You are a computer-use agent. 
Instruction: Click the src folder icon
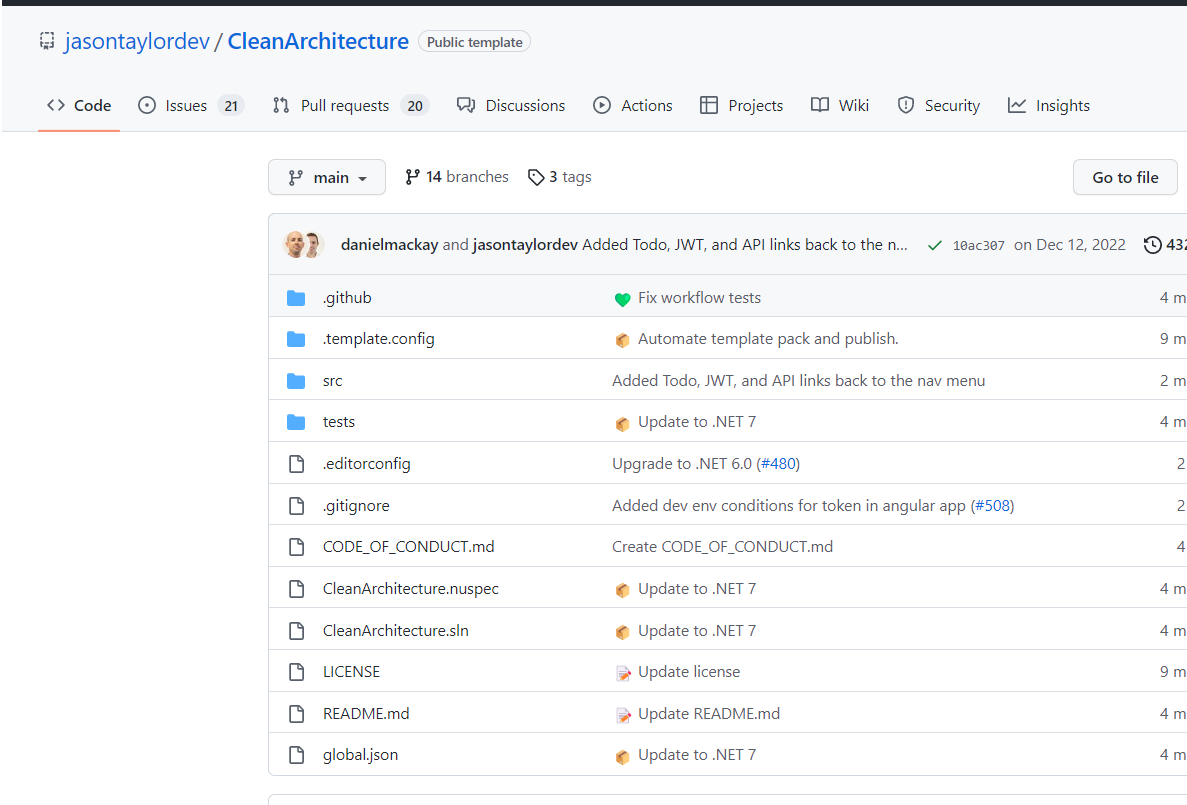pos(296,380)
